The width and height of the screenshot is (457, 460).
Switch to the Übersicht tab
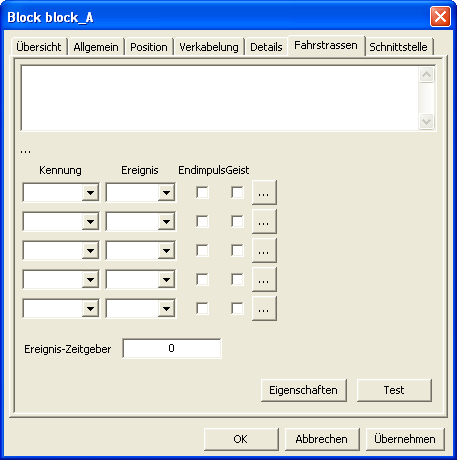point(39,47)
